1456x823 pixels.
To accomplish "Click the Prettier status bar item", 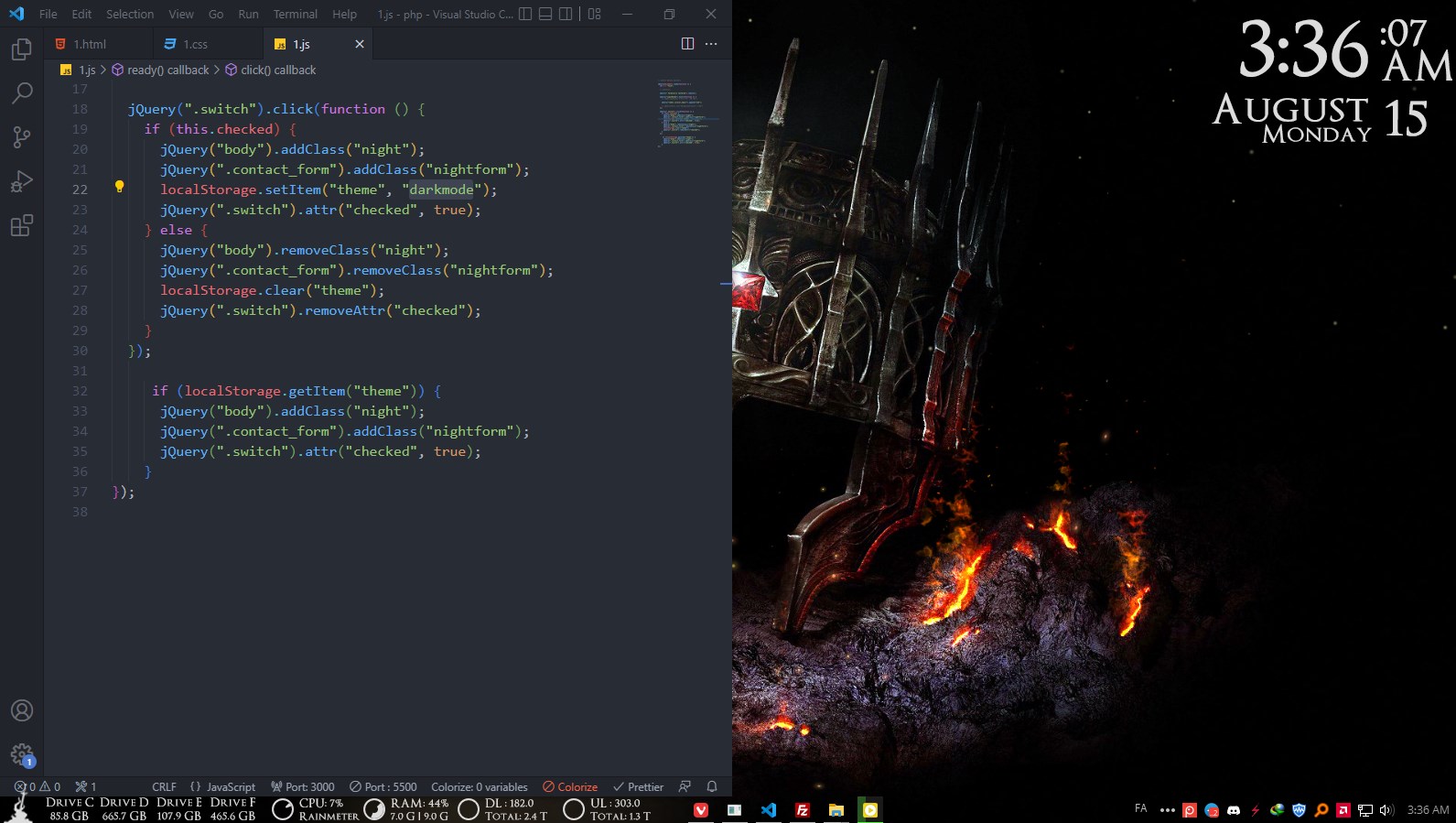I will pyautogui.click(x=638, y=786).
